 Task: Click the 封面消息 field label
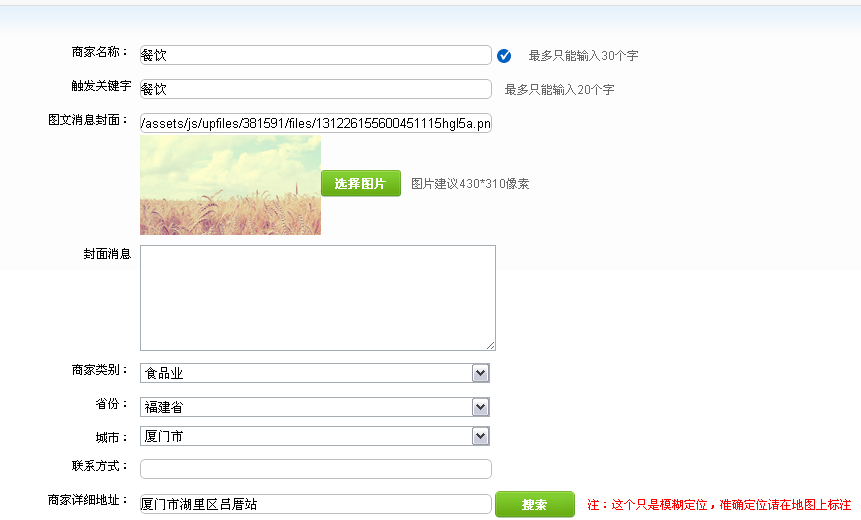click(x=106, y=254)
